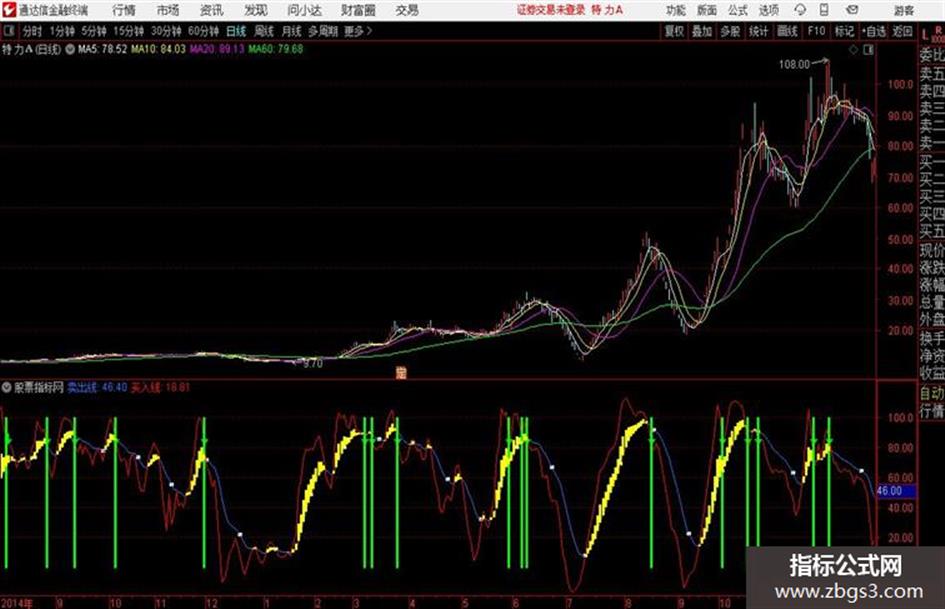Open the 功能 menu

676,10
